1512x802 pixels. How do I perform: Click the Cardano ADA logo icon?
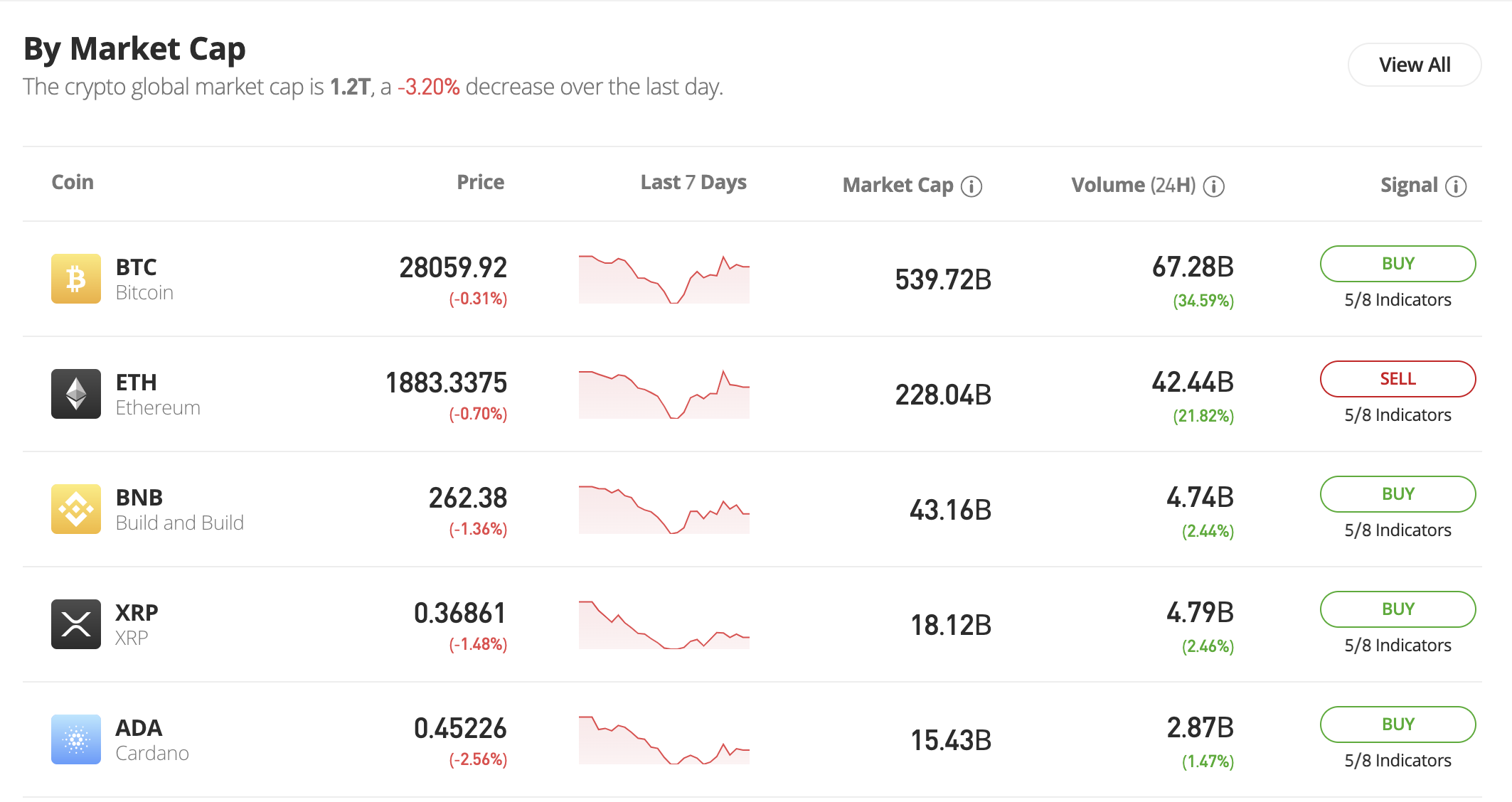(76, 739)
